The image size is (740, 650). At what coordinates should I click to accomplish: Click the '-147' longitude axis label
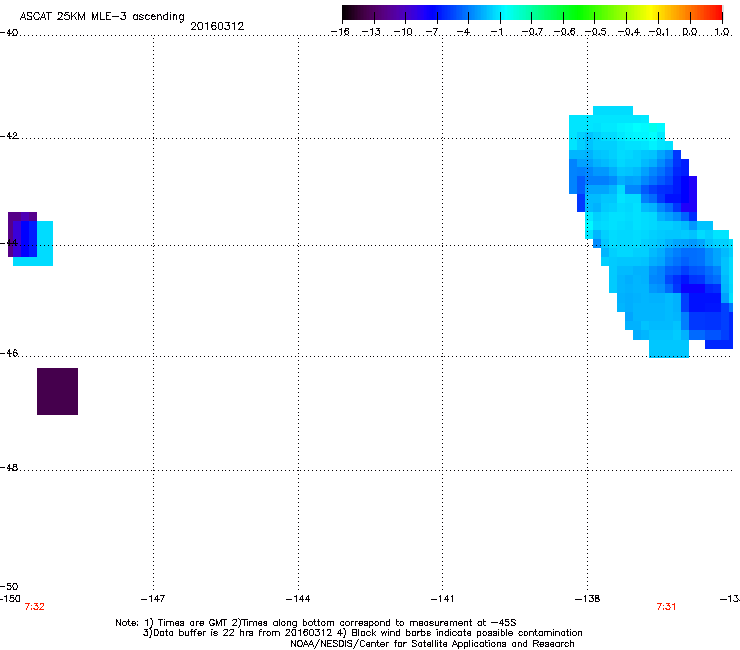point(153,599)
